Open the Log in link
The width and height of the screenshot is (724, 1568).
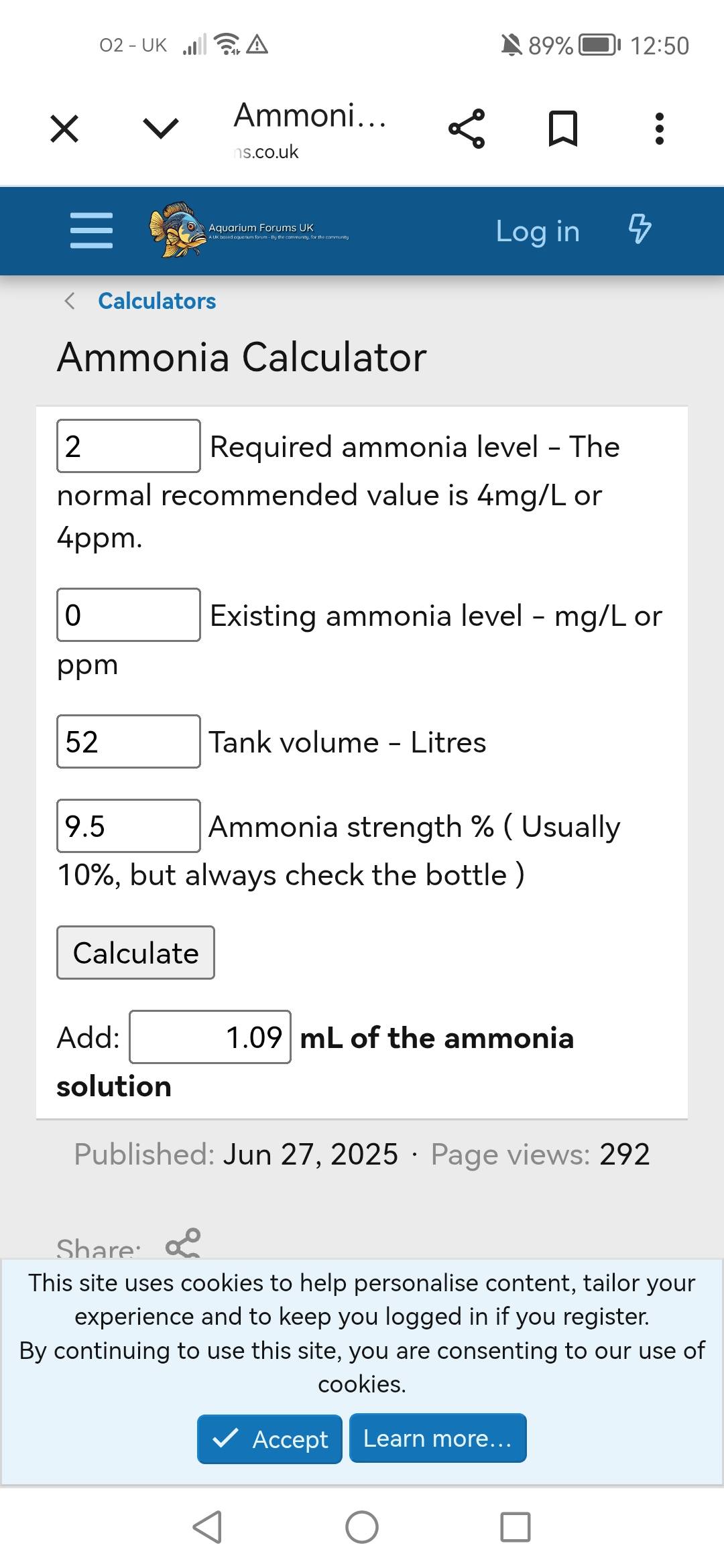(x=538, y=231)
